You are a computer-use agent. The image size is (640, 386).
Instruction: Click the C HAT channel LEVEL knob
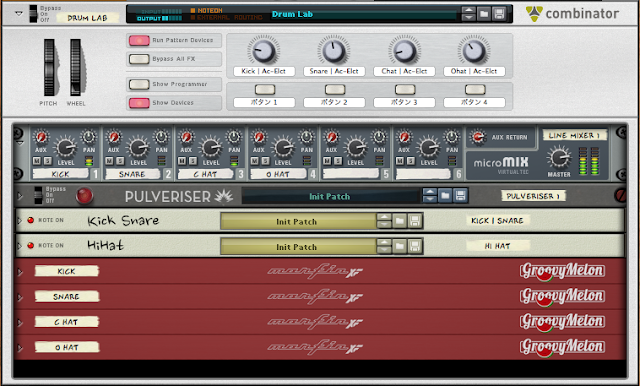pos(211,148)
